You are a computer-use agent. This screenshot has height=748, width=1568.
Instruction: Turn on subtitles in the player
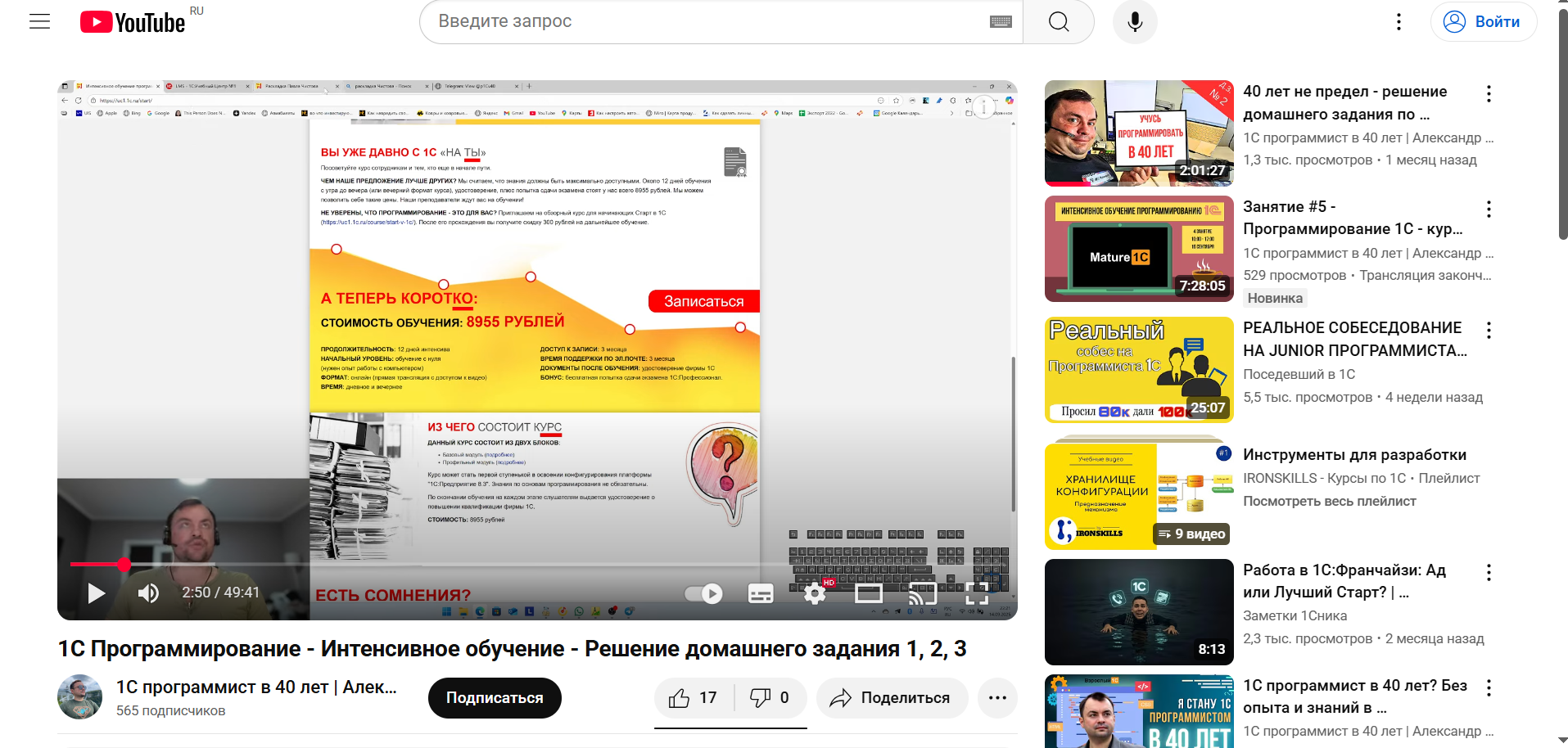coord(761,593)
